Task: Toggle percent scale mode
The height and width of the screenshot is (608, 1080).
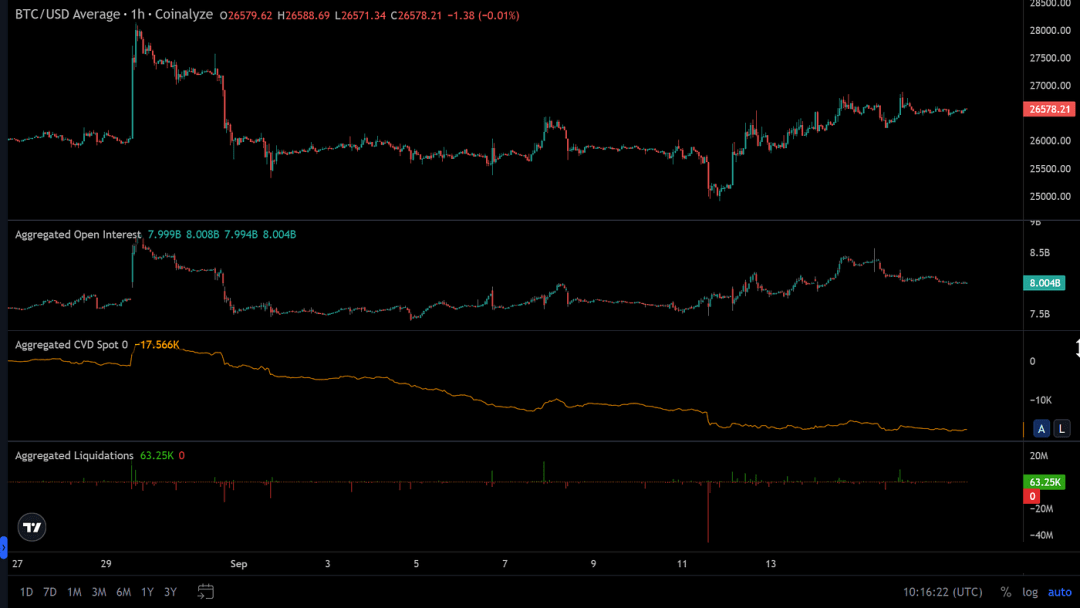Action: (1005, 592)
